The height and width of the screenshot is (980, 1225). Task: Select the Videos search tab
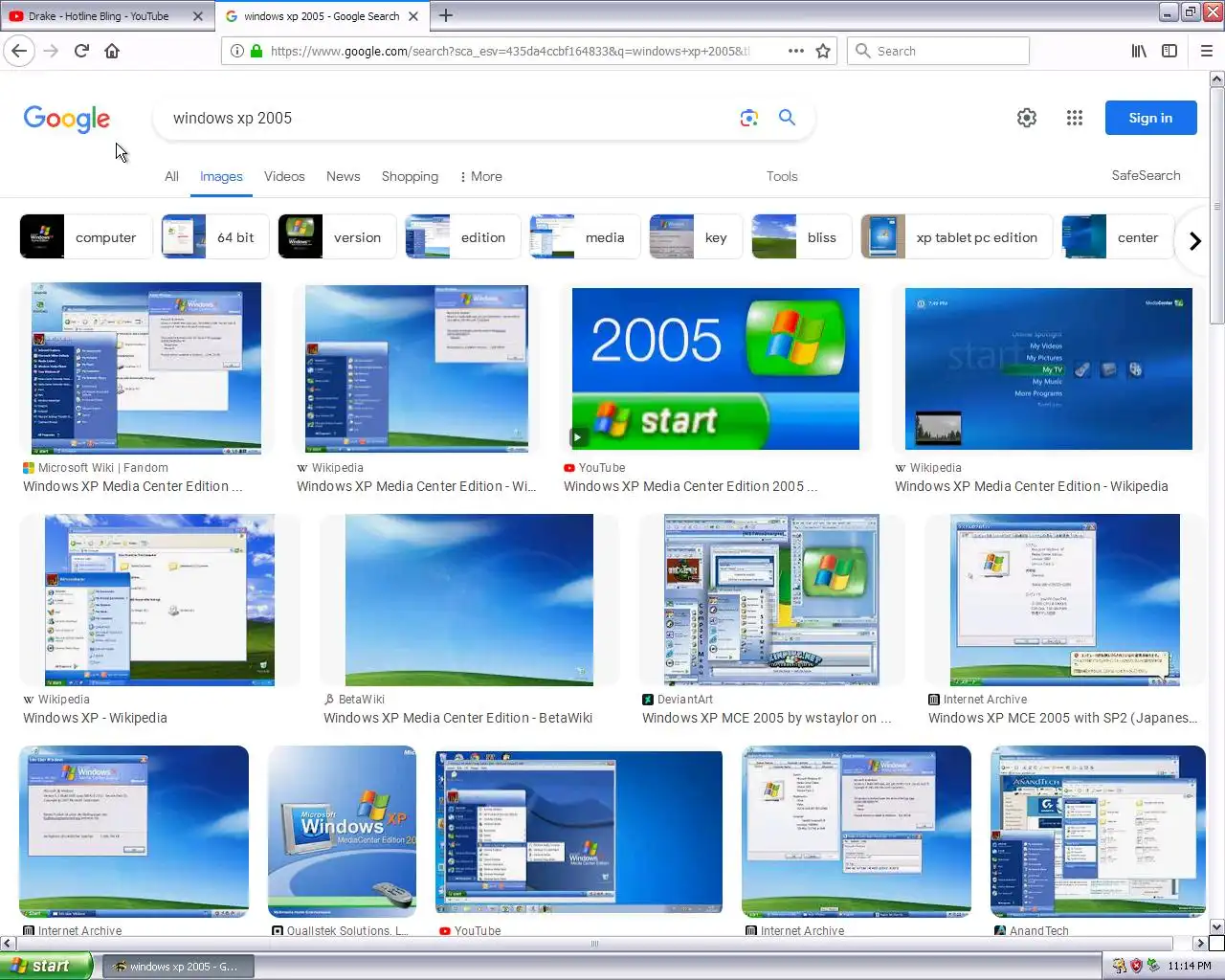[x=284, y=176]
